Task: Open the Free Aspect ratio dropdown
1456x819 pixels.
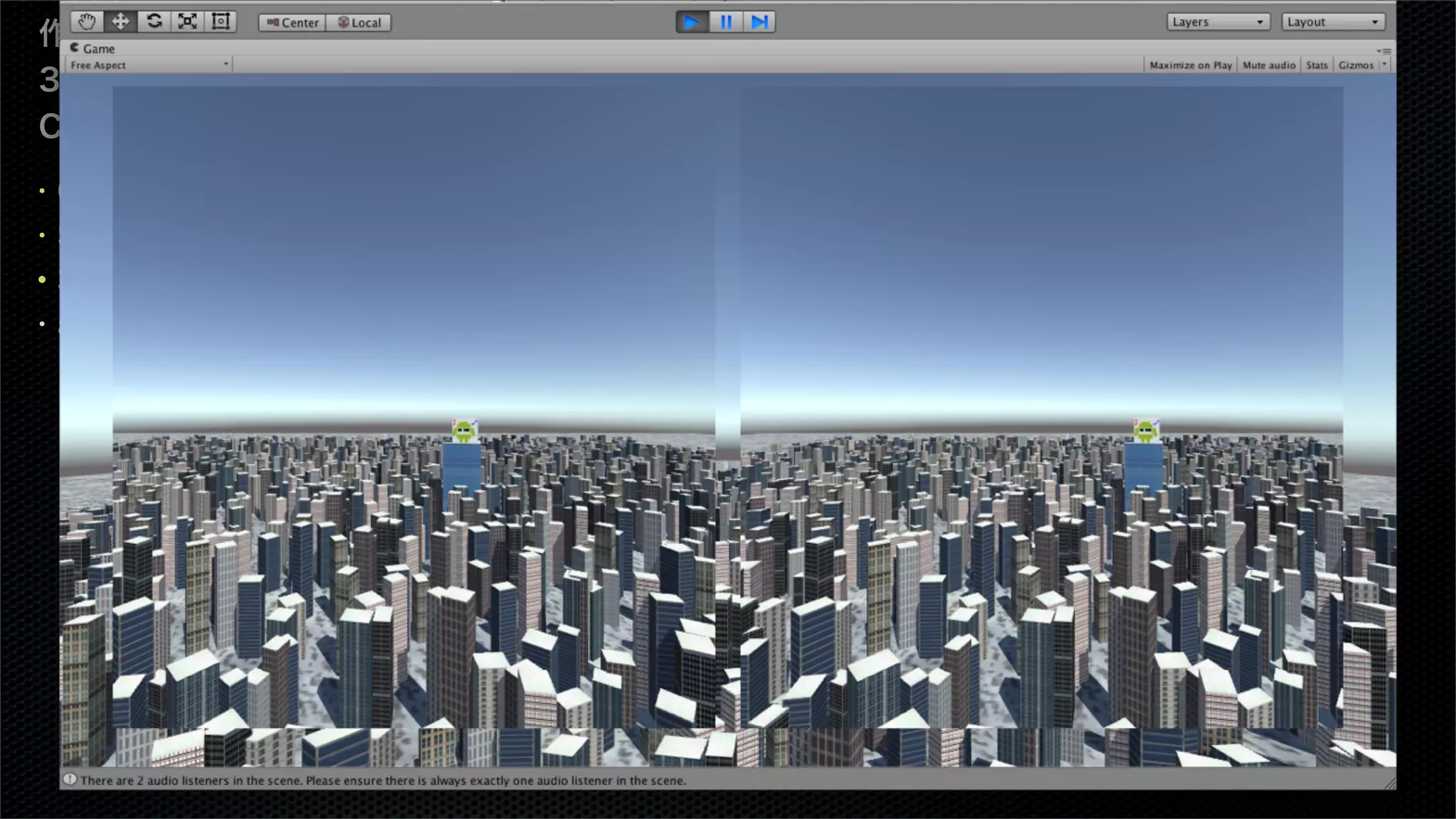Action: click(149, 65)
